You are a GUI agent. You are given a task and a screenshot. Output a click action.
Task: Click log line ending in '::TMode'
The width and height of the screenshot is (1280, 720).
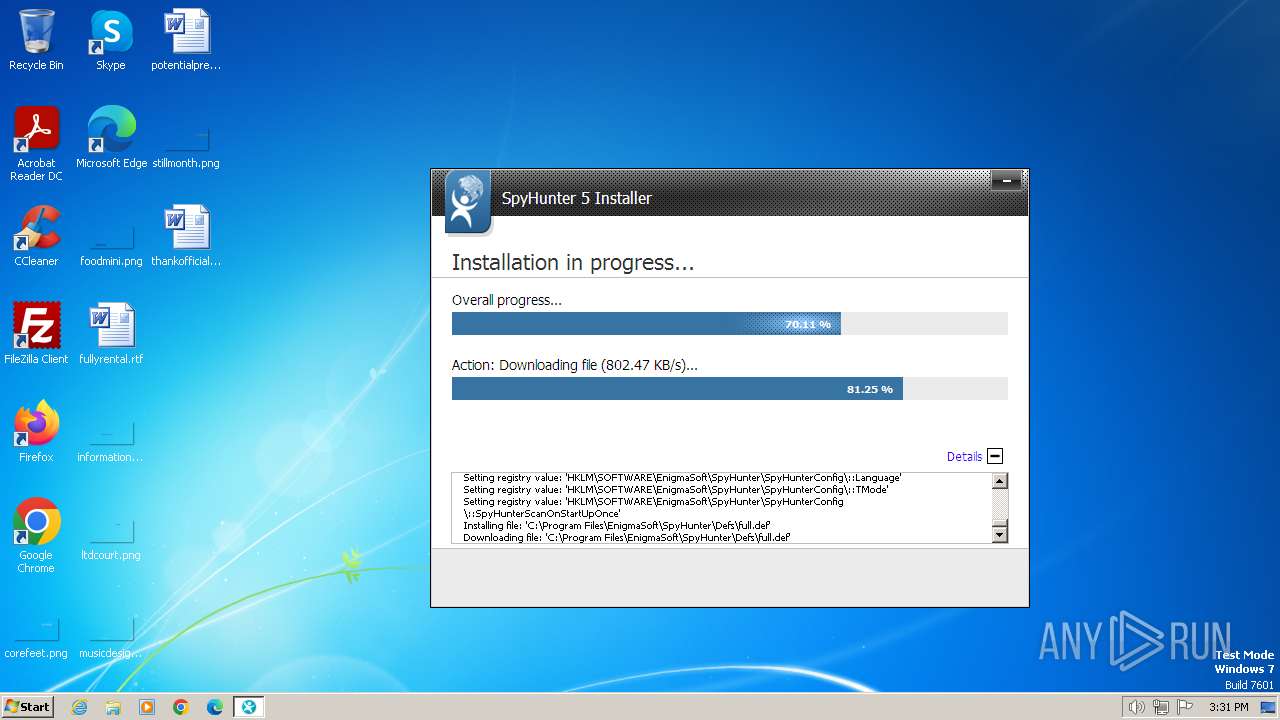675,490
